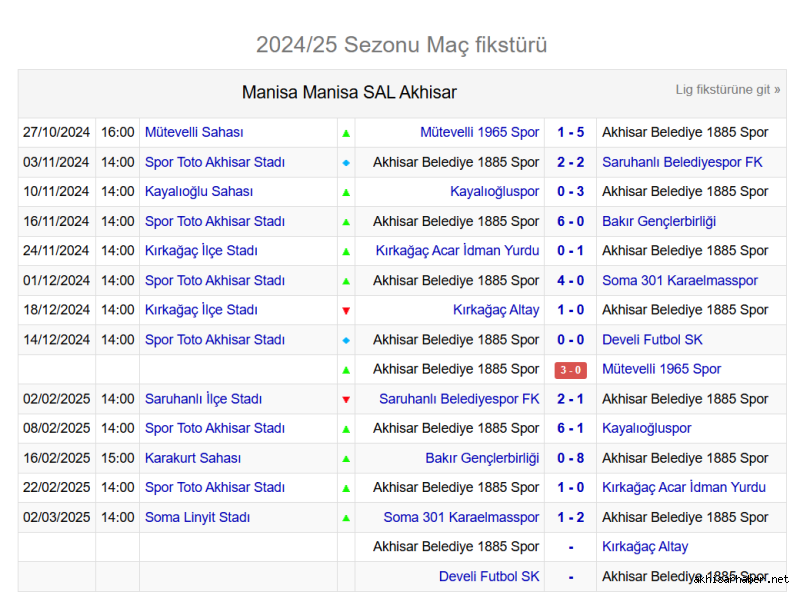Click green arrow in Karakurt Sahası row
This screenshot has width=800, height=595.
[x=346, y=459]
